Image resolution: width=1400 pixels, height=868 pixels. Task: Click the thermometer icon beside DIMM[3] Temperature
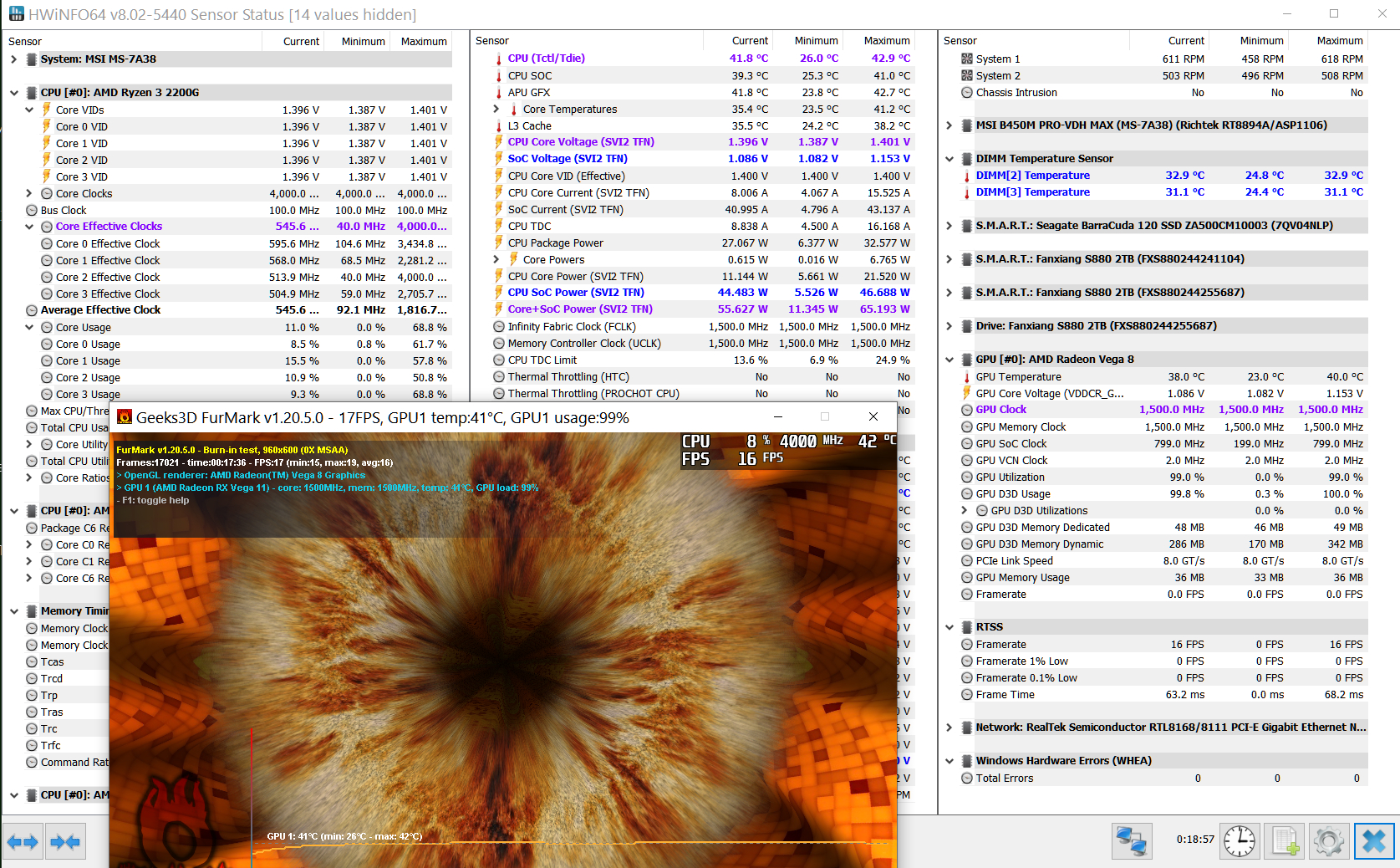pos(967,192)
